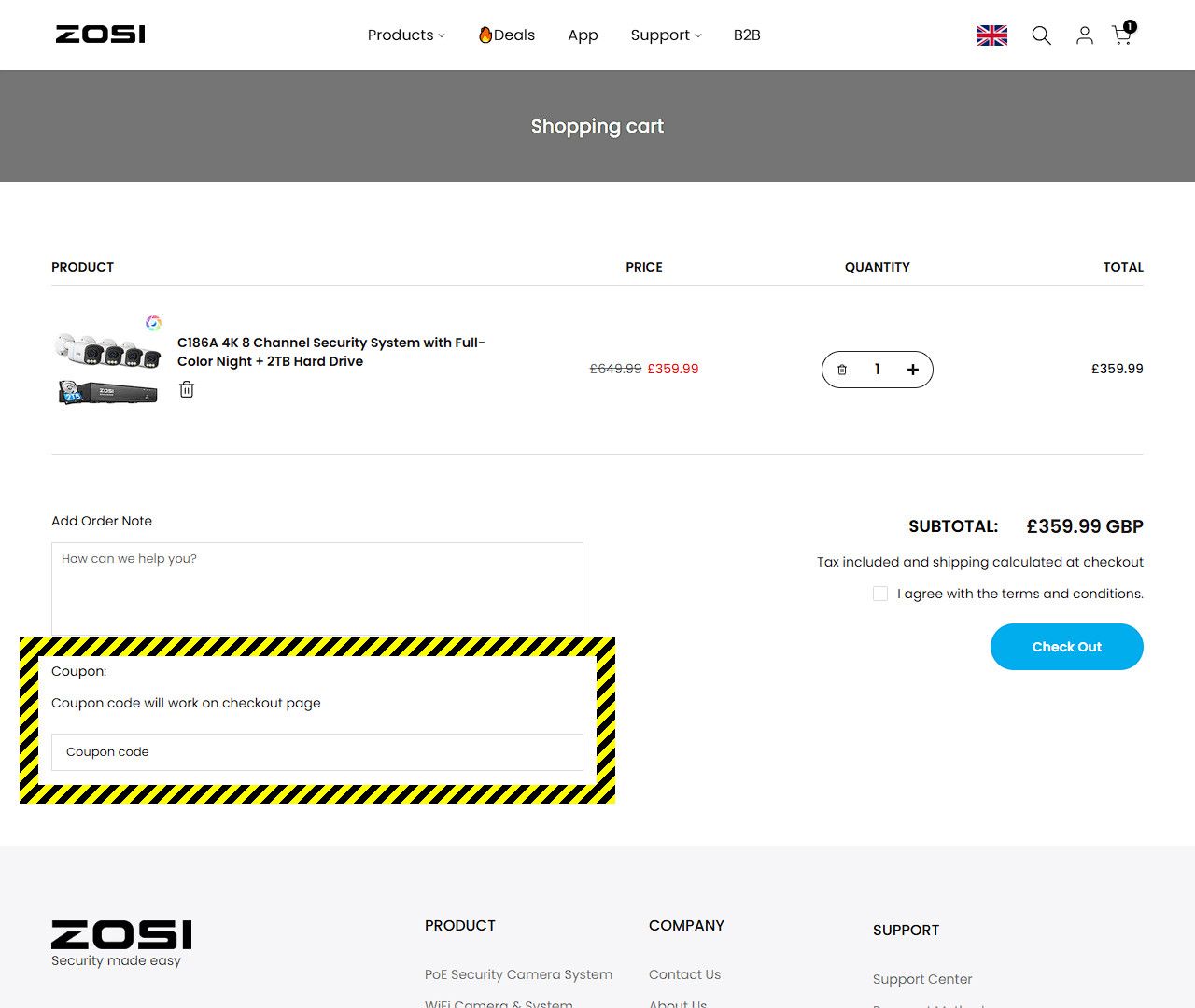This screenshot has width=1195, height=1008.
Task: Click the trash icon inside the quantity selector
Action: tap(842, 369)
